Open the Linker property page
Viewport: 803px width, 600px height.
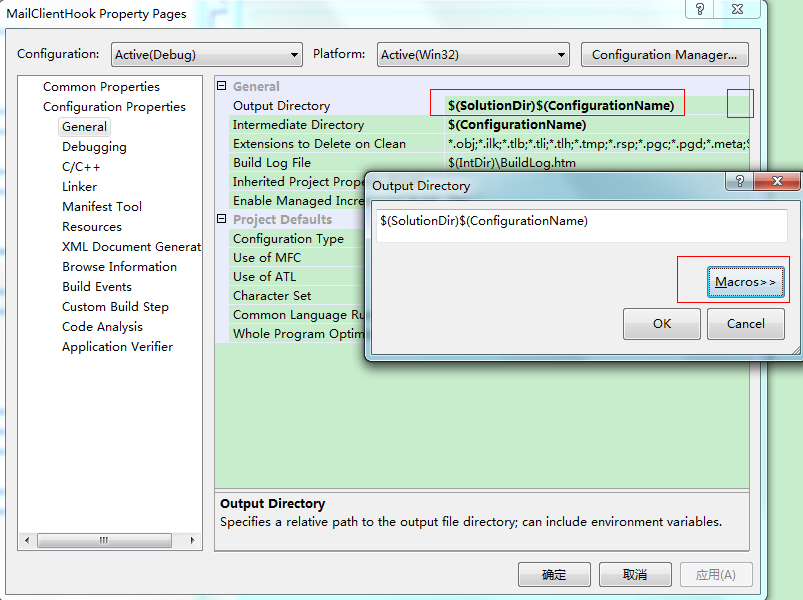tap(79, 187)
